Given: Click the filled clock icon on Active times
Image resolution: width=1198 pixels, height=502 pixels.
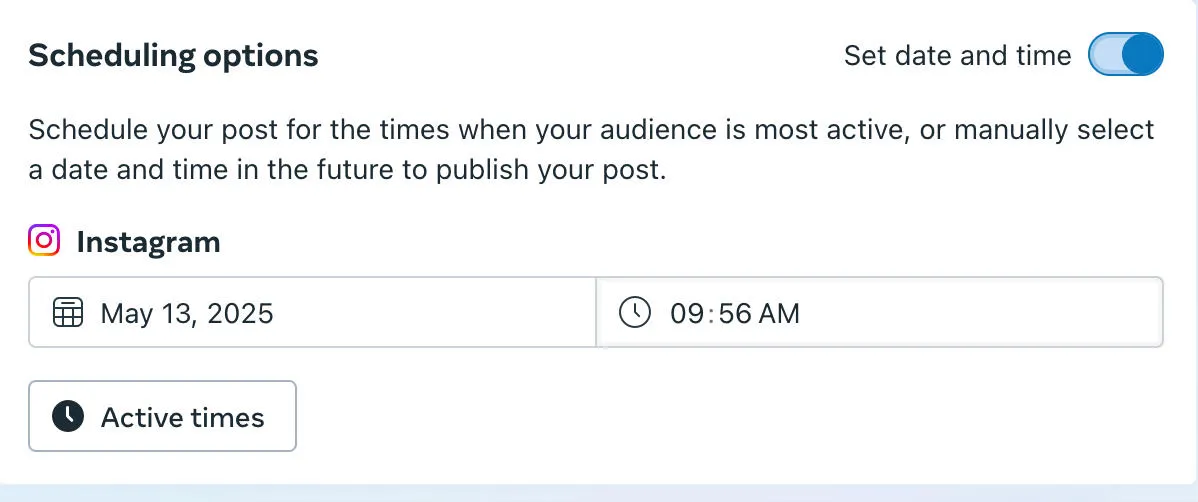Looking at the screenshot, I should [68, 416].
